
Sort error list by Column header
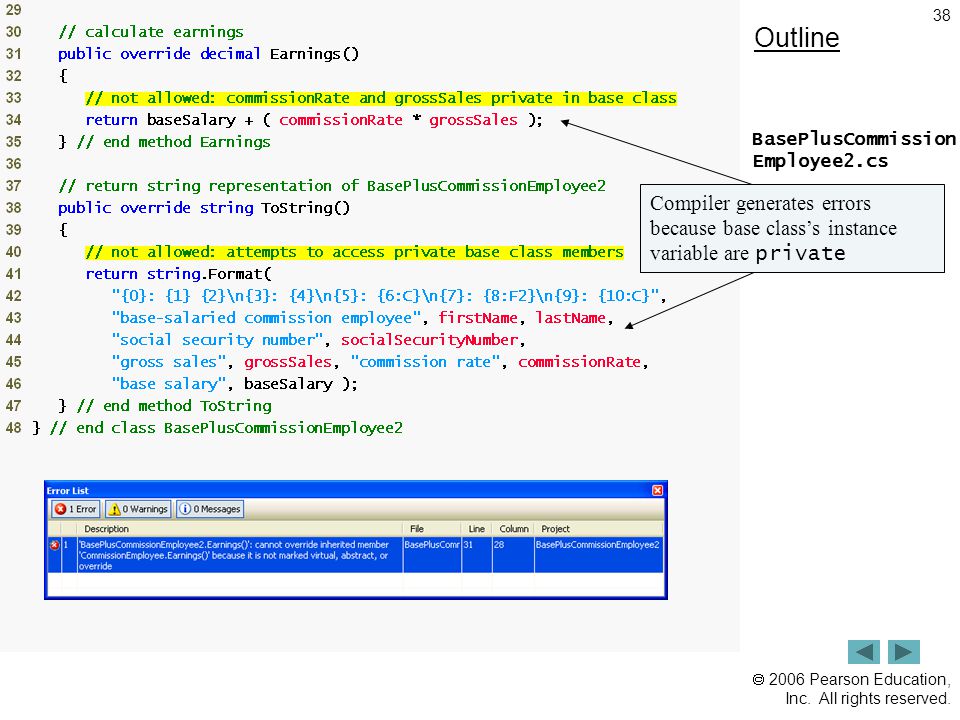click(x=514, y=528)
